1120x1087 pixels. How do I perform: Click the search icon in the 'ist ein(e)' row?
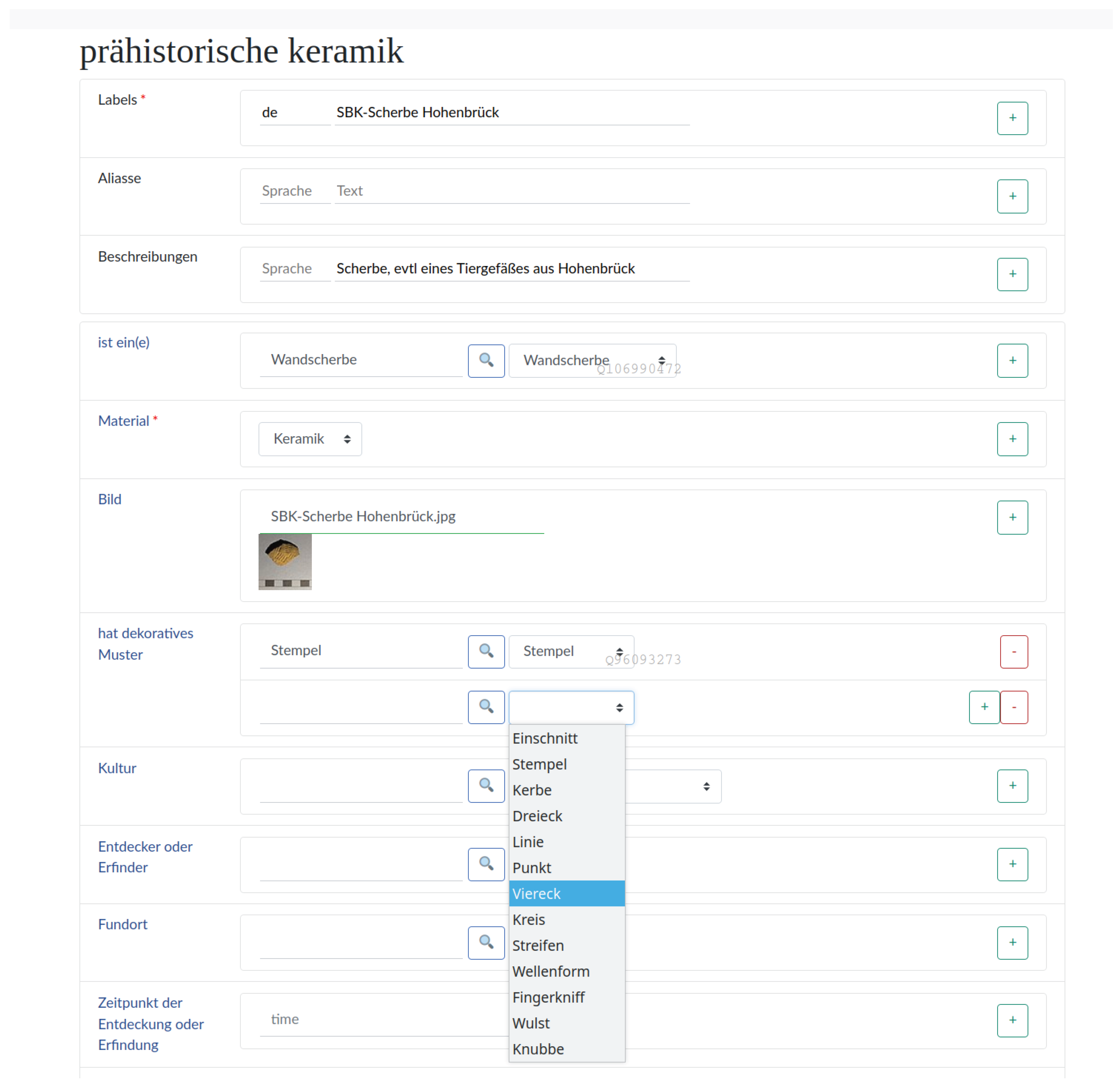pos(486,361)
